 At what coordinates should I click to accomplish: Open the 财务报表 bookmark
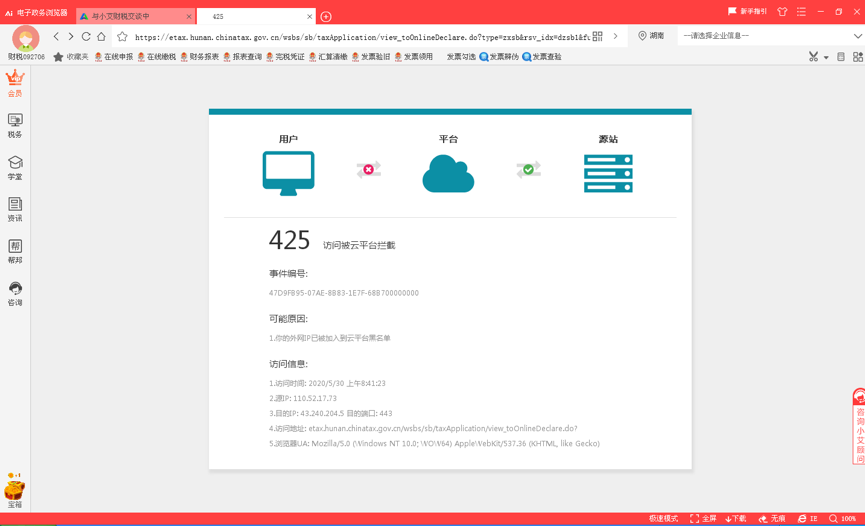click(200, 57)
